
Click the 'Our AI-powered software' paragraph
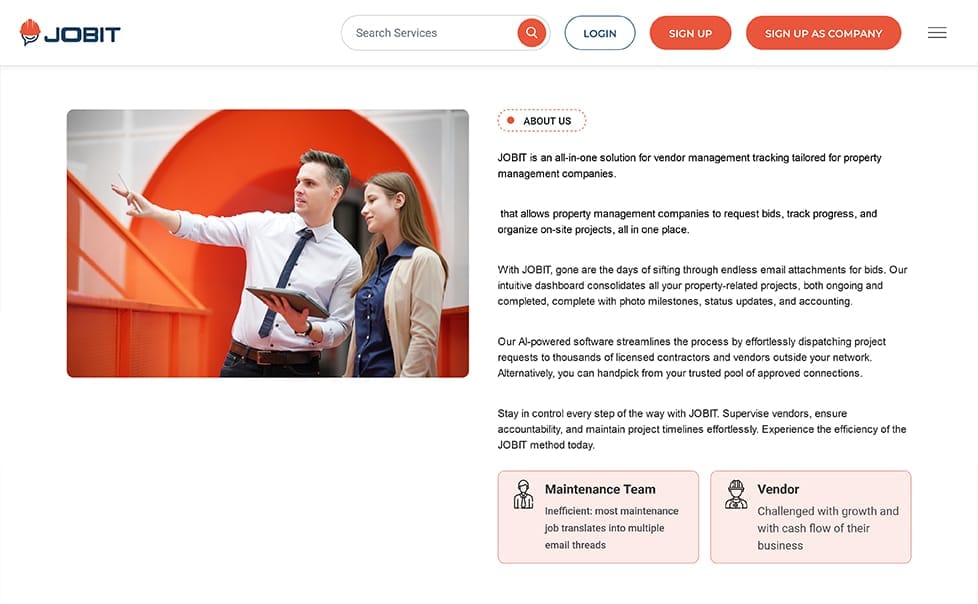click(x=691, y=357)
